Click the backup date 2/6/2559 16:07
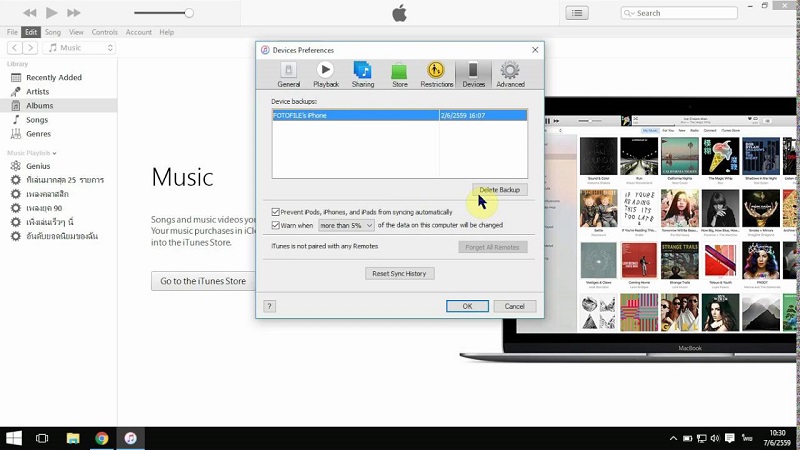800x450 pixels. coord(463,115)
